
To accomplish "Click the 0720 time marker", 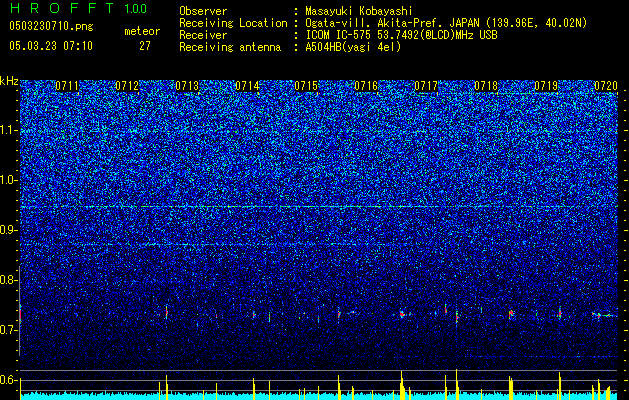I will pos(606,86).
